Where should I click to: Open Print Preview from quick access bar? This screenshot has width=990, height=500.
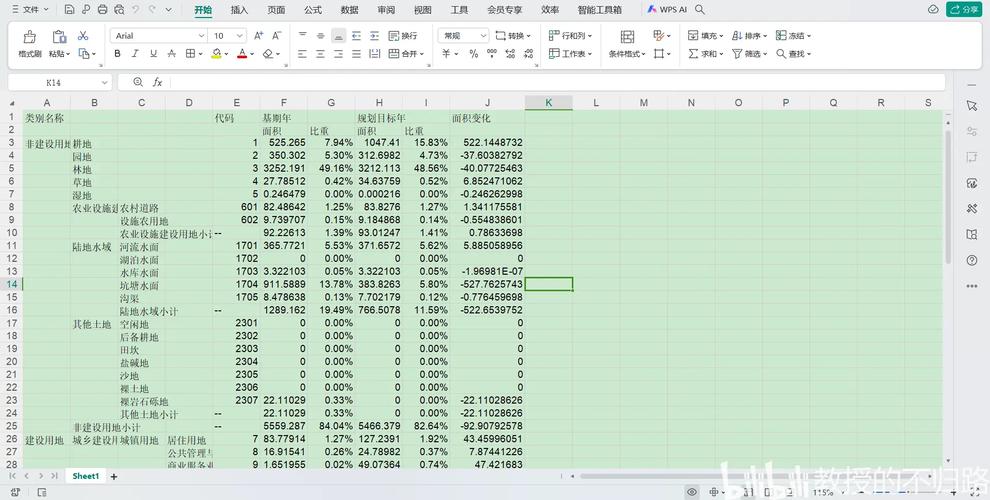pos(120,9)
